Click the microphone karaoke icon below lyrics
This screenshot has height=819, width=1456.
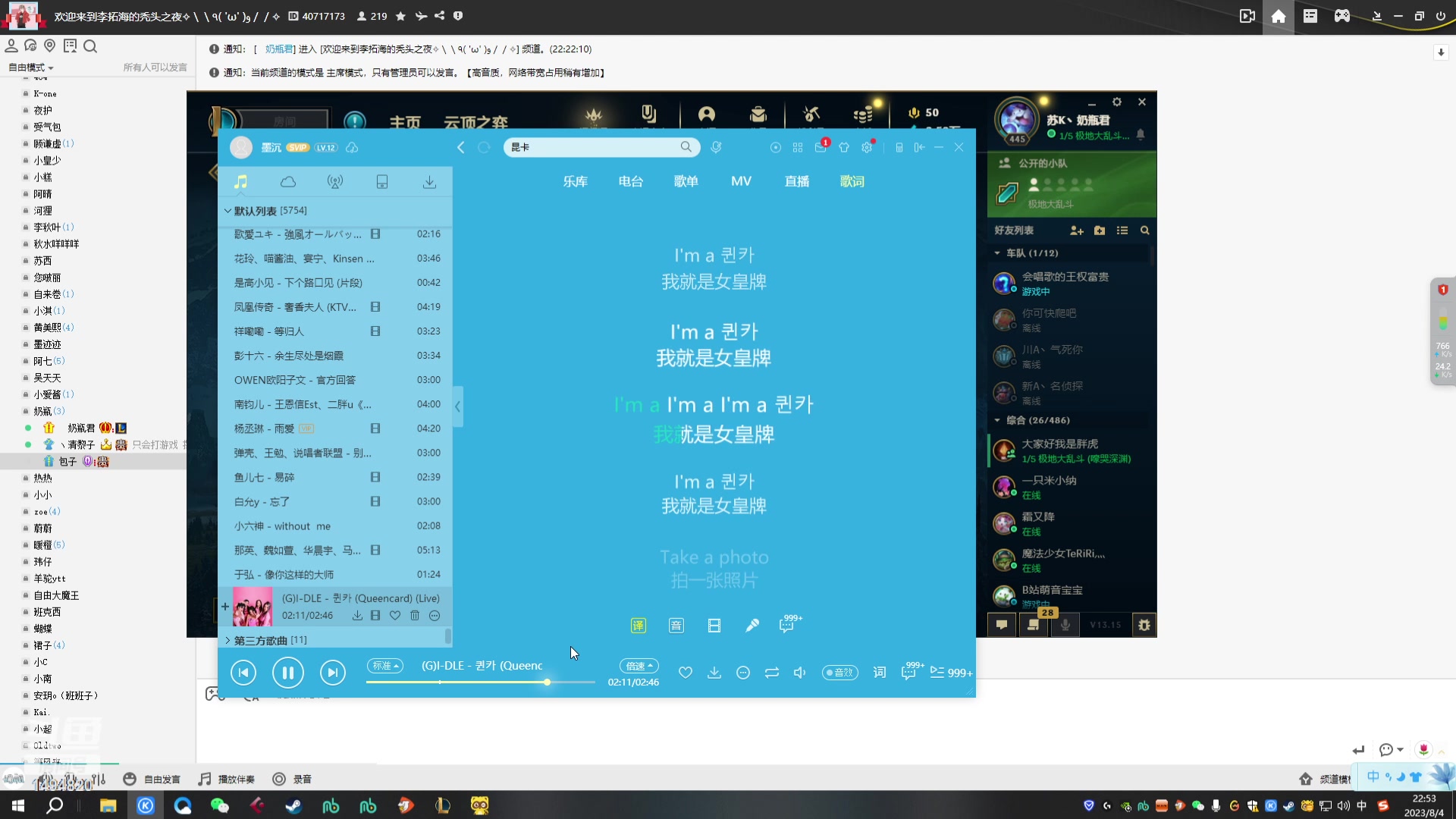pyautogui.click(x=752, y=626)
